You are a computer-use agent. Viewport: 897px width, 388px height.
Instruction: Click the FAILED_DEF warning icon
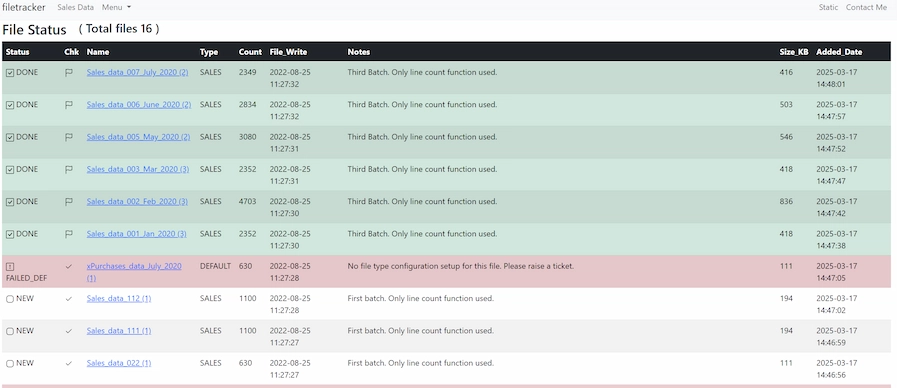pyautogui.click(x=10, y=267)
